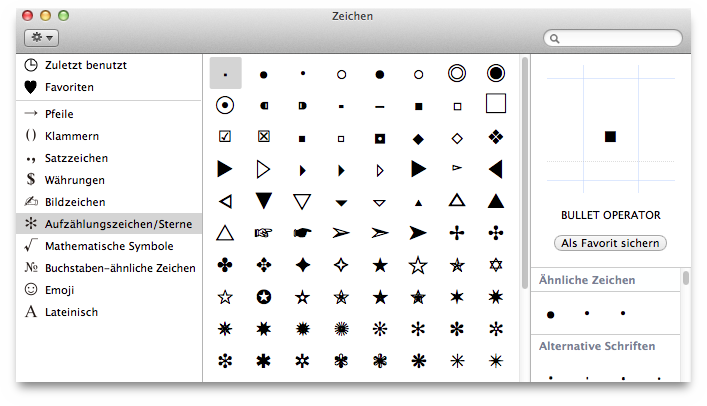Choose the white right-pointing triangle outline
This screenshot has width=707, height=406.
pyautogui.click(x=263, y=170)
